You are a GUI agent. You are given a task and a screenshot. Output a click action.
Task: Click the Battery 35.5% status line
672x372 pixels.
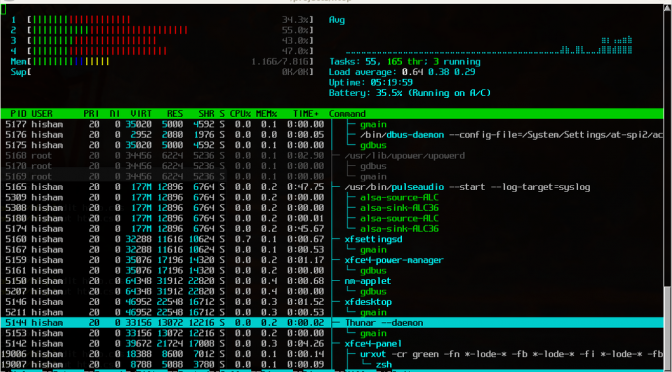410,93
